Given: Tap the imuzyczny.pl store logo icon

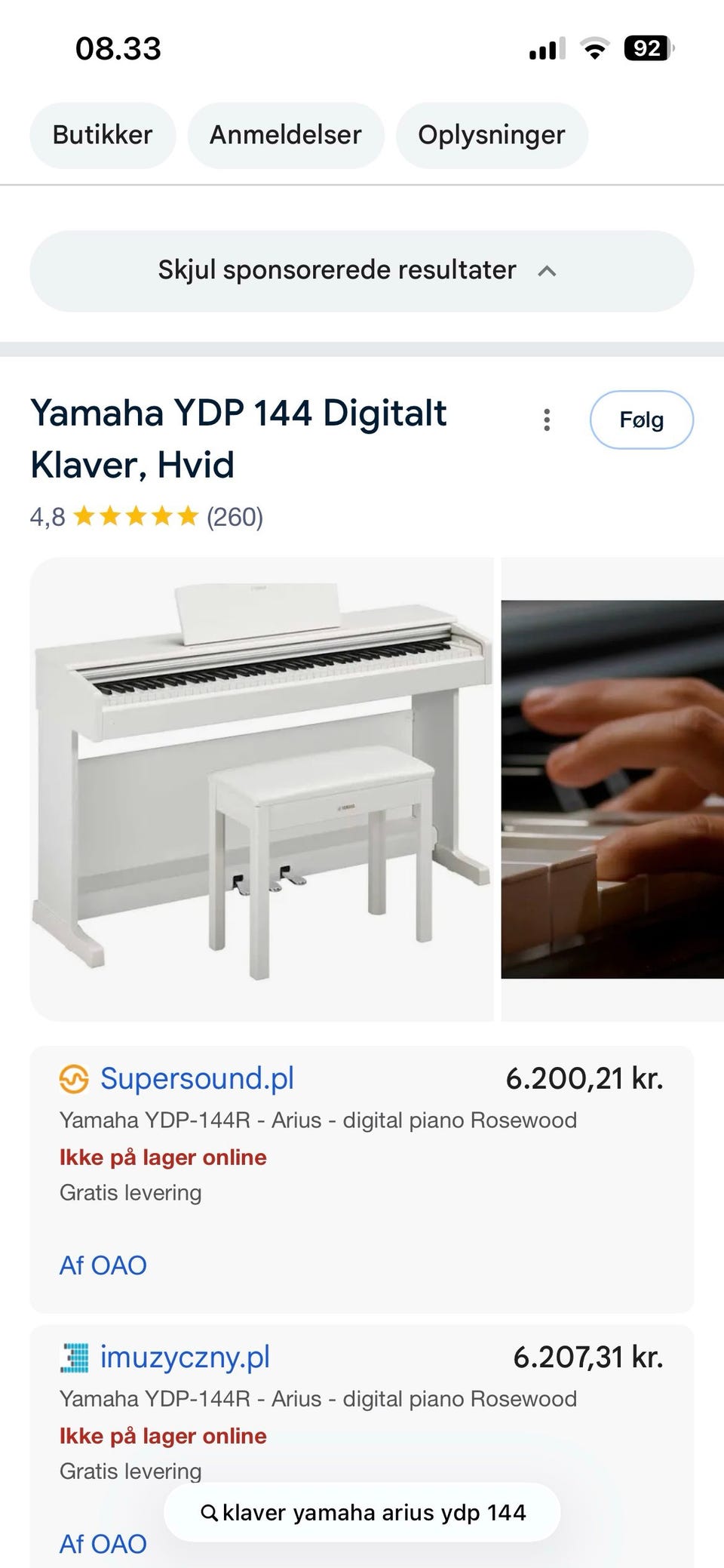Looking at the screenshot, I should pyautogui.click(x=74, y=1357).
